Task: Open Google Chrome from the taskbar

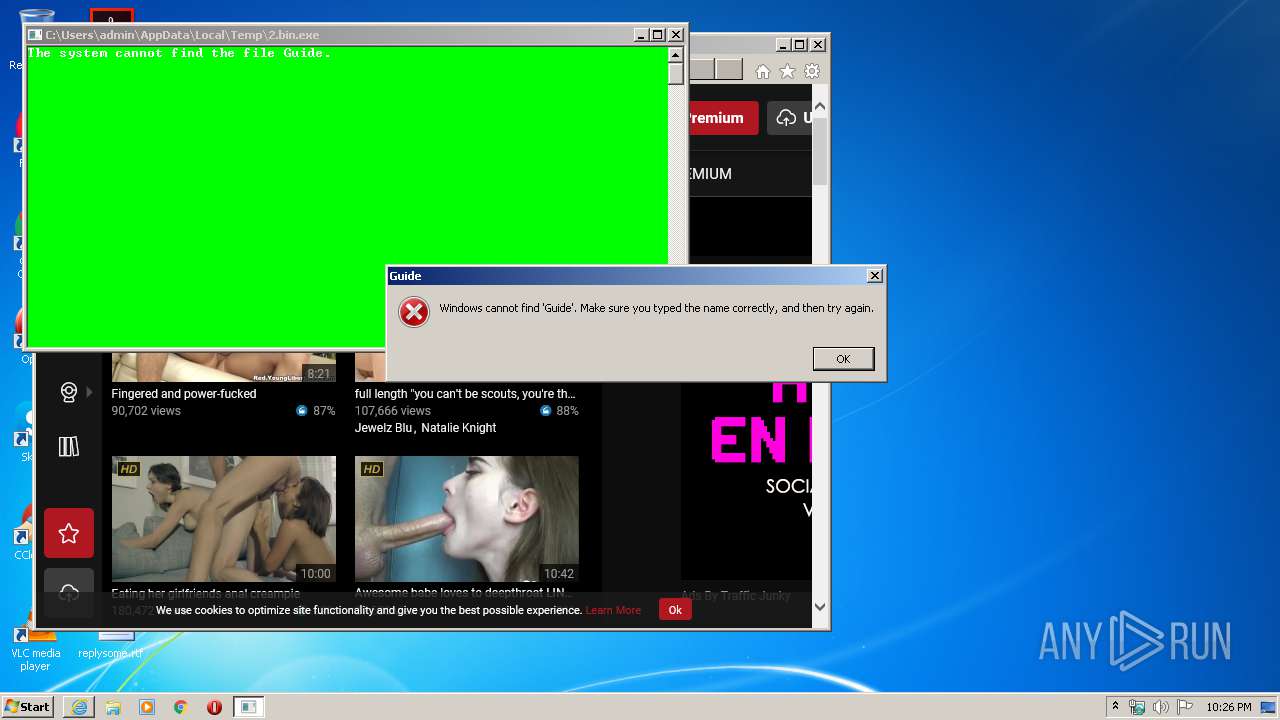Action: point(181,707)
